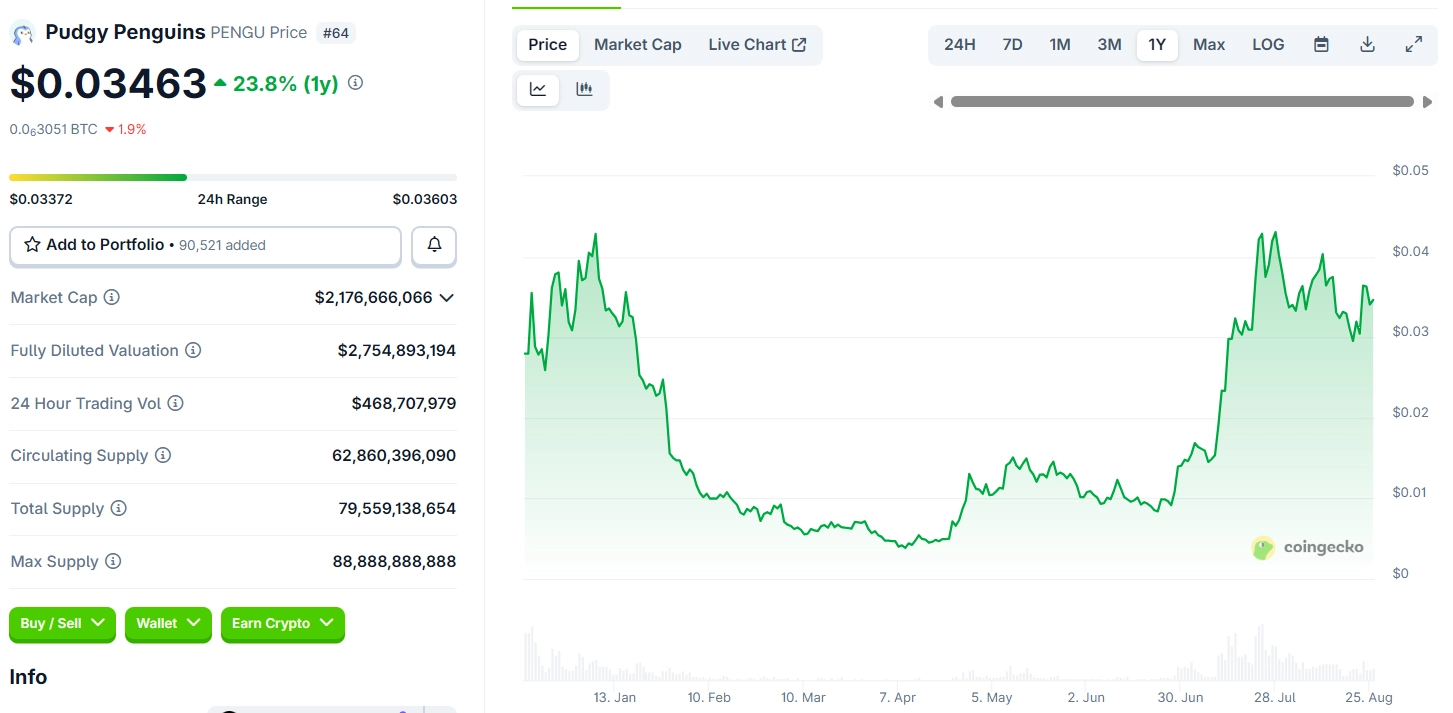
Task: Expand the chart to fullscreen
Action: 1413,45
